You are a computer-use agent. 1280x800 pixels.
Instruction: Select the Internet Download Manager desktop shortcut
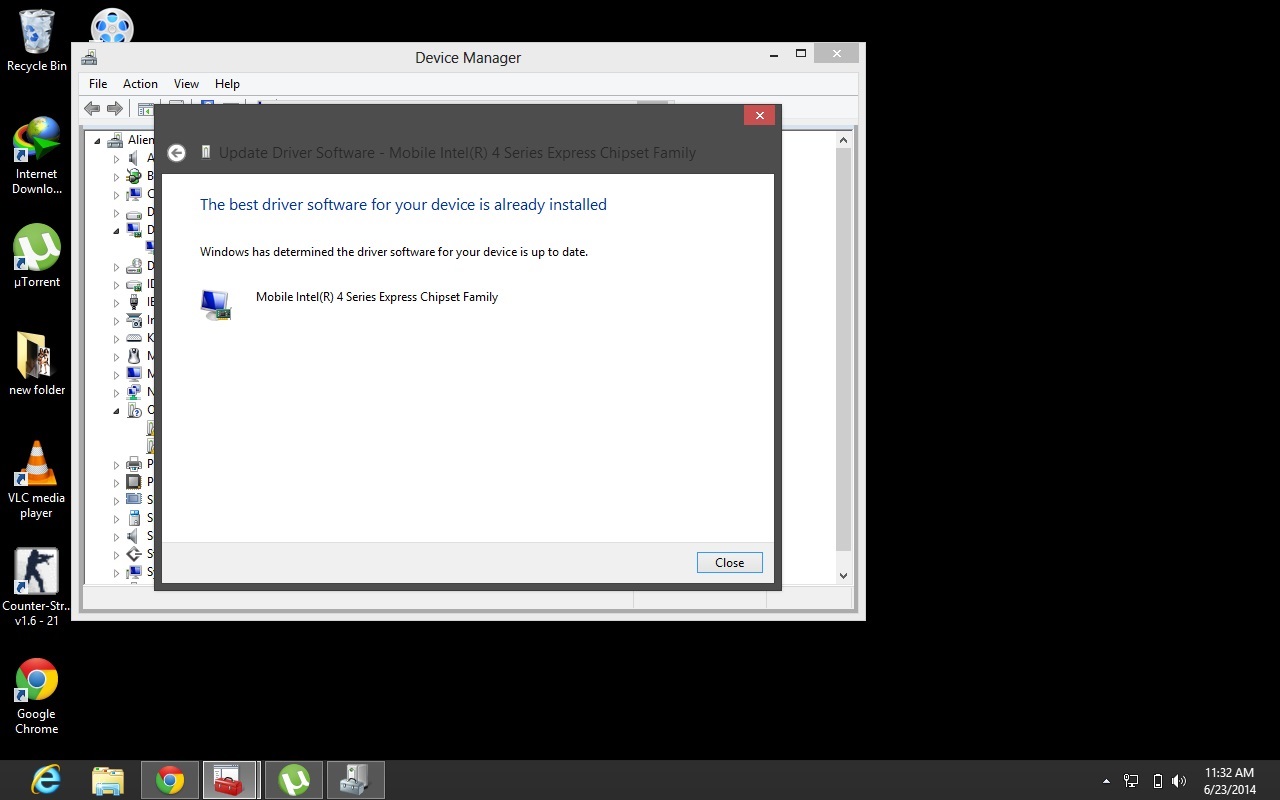point(37,156)
